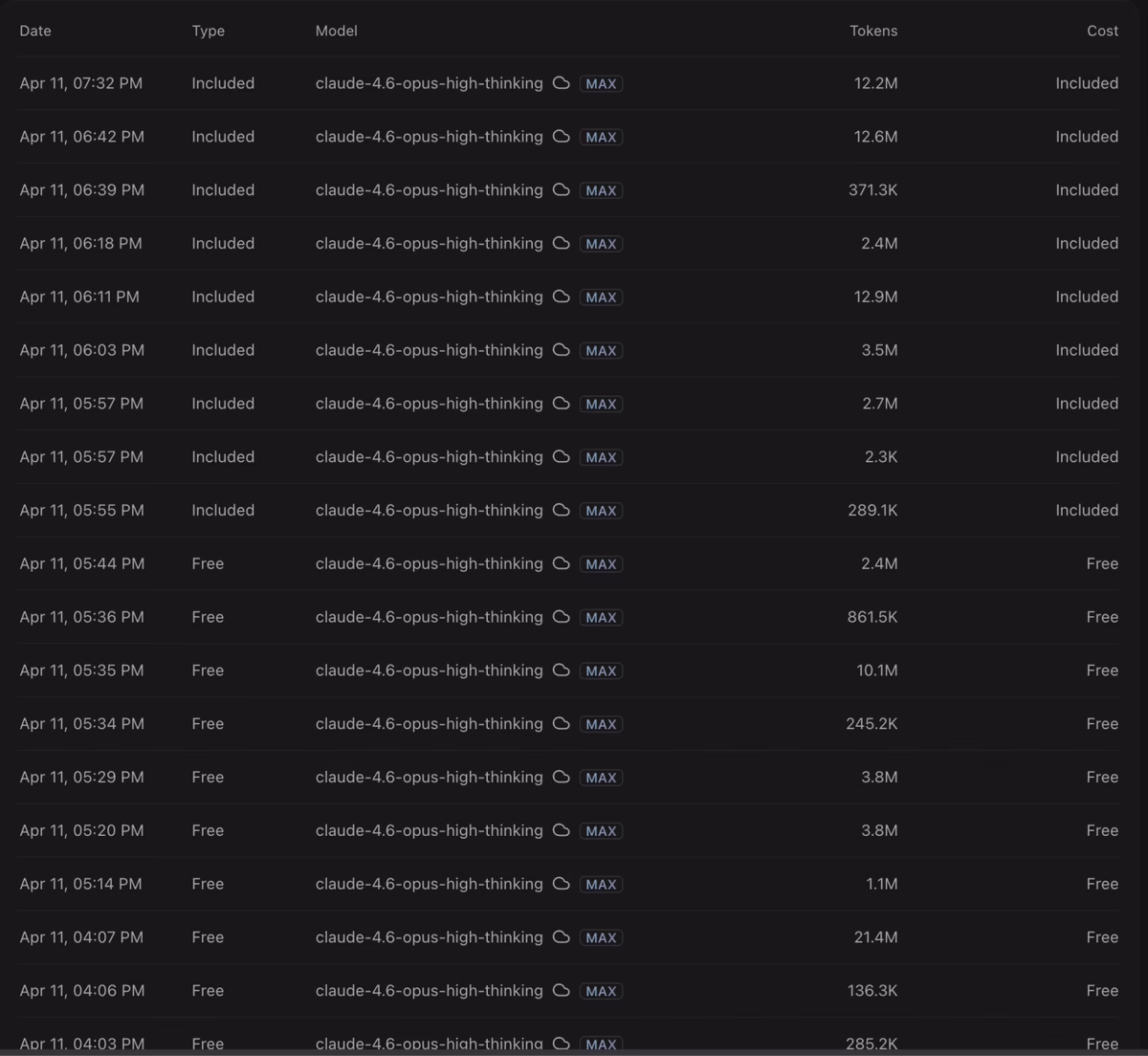The image size is (1148, 1056).
Task: Select the date 'Apr 11, 06:18 PM'
Action: click(x=81, y=244)
